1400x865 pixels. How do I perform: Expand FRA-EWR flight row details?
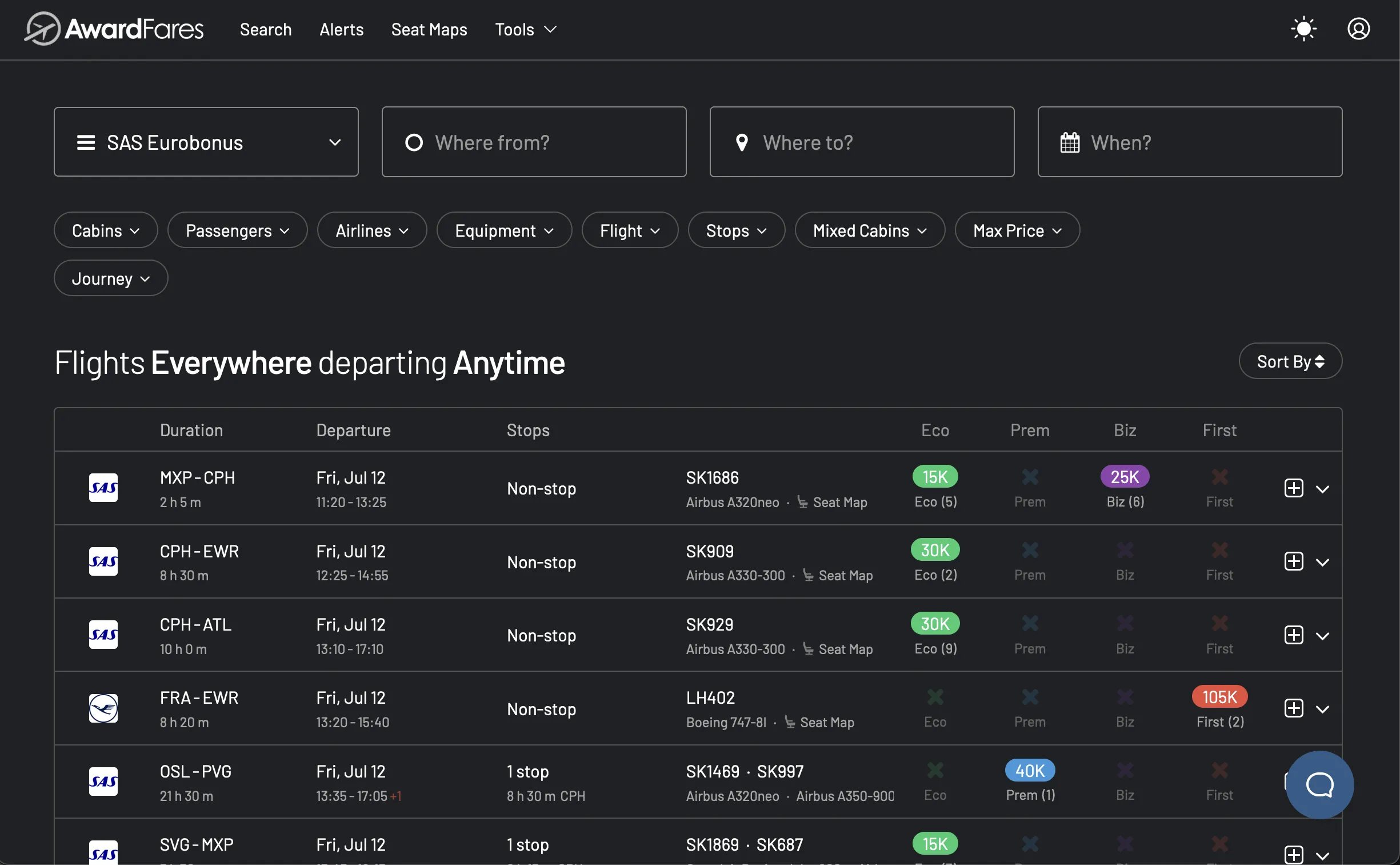(x=1322, y=709)
